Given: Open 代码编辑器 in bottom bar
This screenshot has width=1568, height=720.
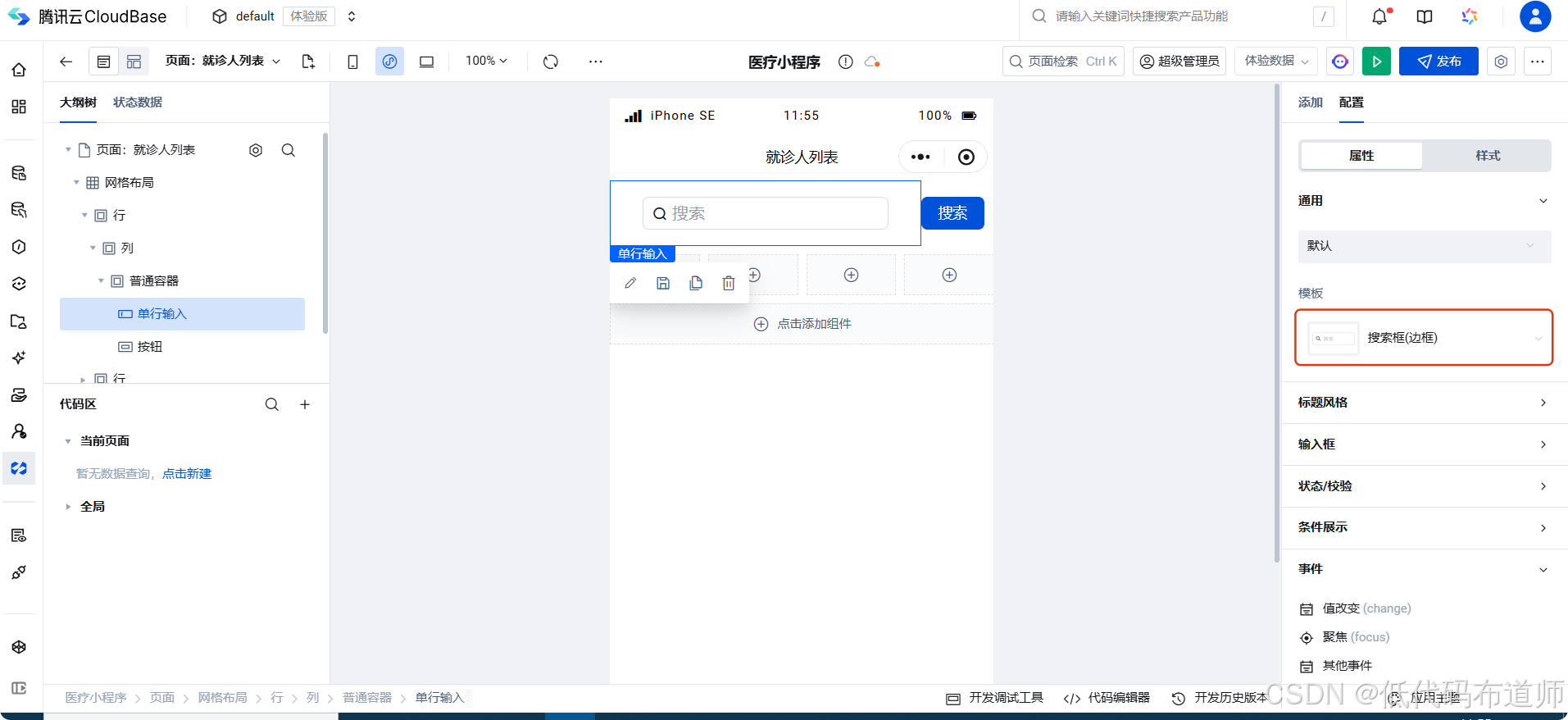Looking at the screenshot, I should 1107,698.
